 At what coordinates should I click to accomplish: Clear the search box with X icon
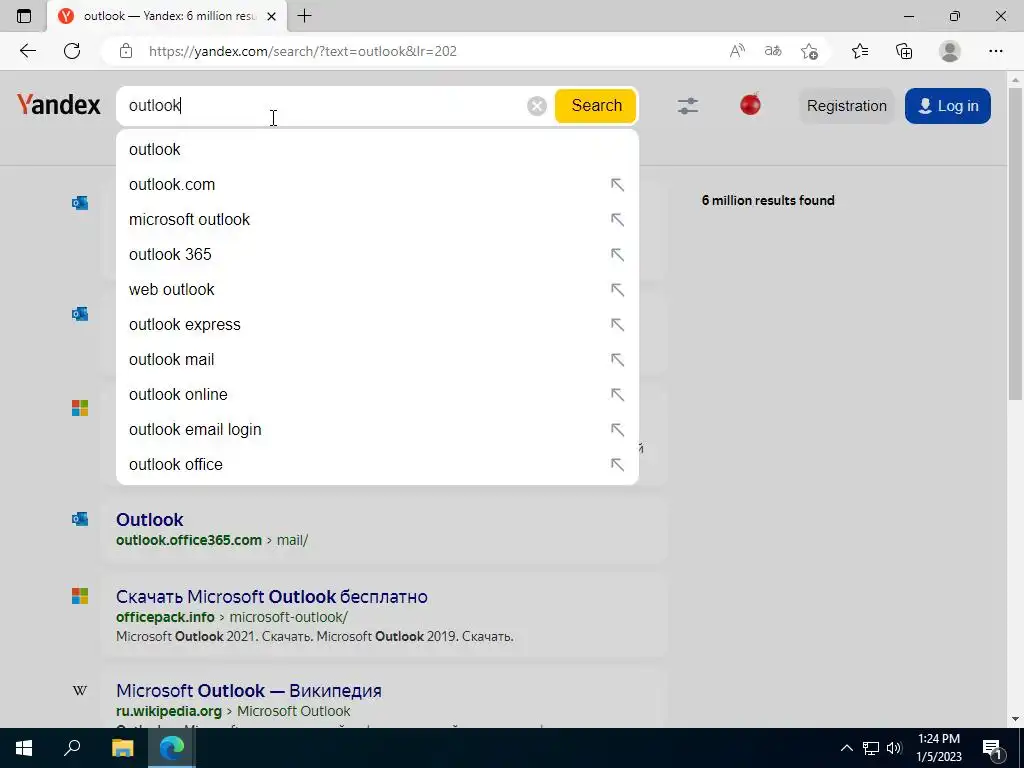[537, 106]
